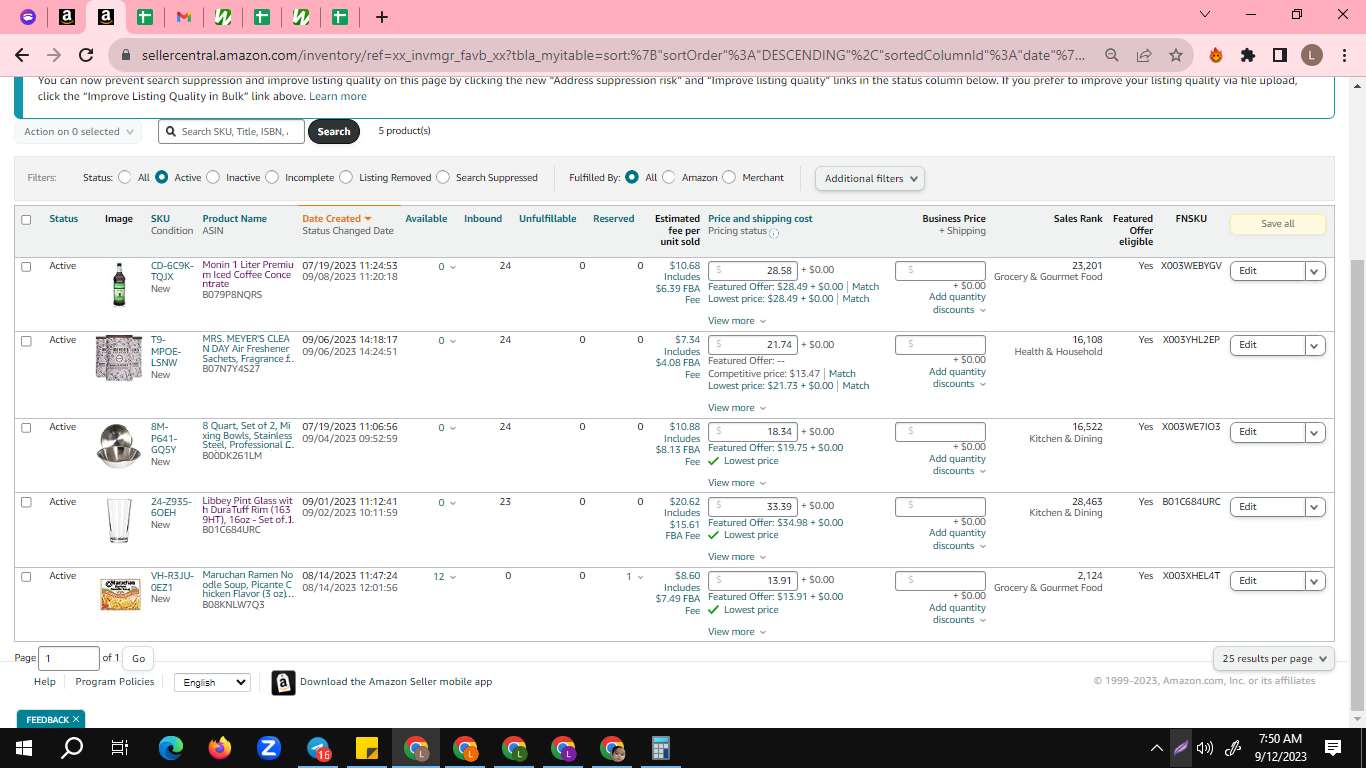
Task: Go back using the browser back arrow
Action: 22,55
